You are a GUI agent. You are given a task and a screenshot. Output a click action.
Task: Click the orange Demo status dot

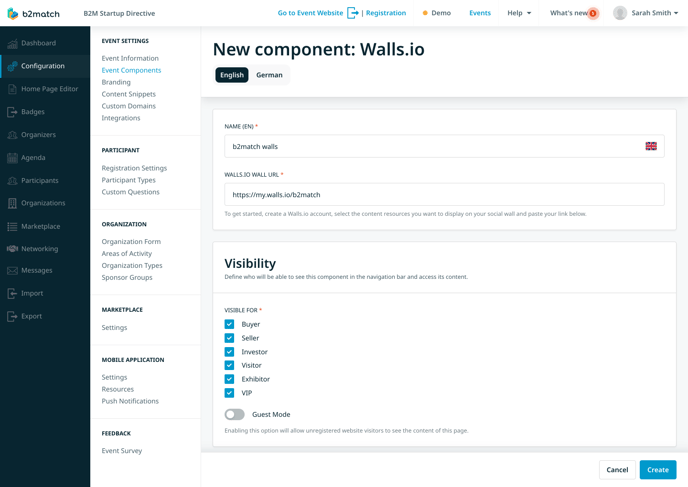[425, 13]
